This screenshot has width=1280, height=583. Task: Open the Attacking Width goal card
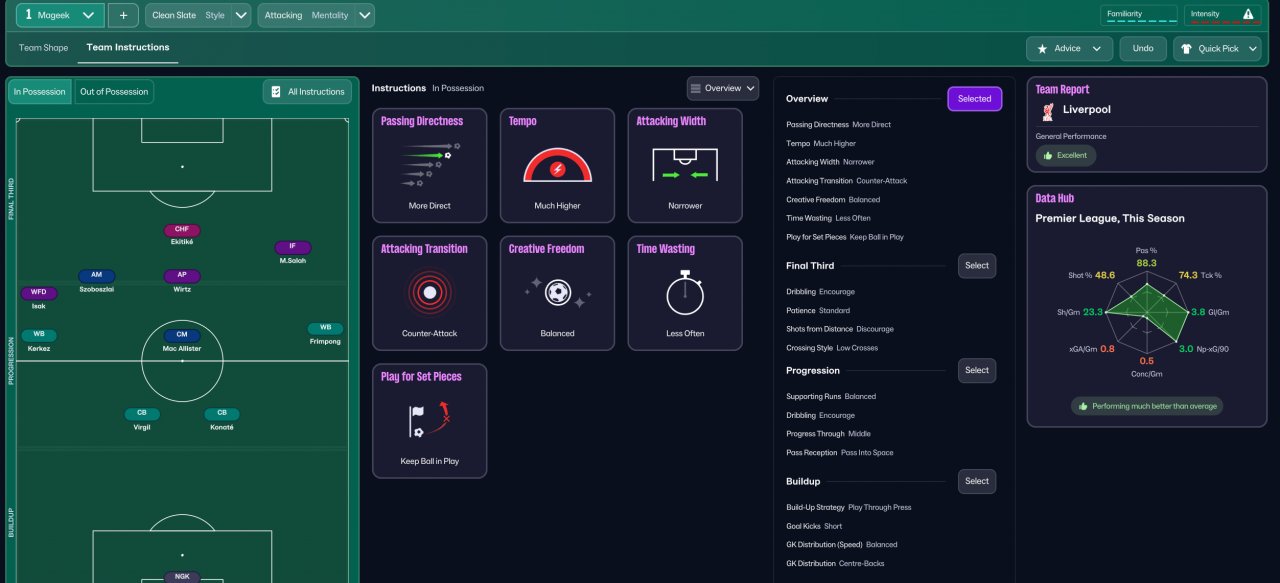point(685,165)
